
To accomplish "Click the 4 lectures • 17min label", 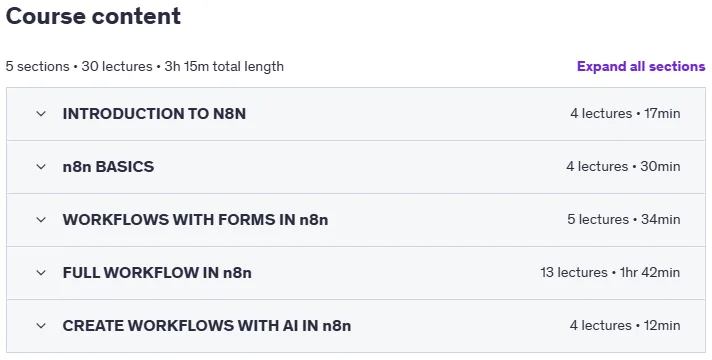I will pos(625,113).
